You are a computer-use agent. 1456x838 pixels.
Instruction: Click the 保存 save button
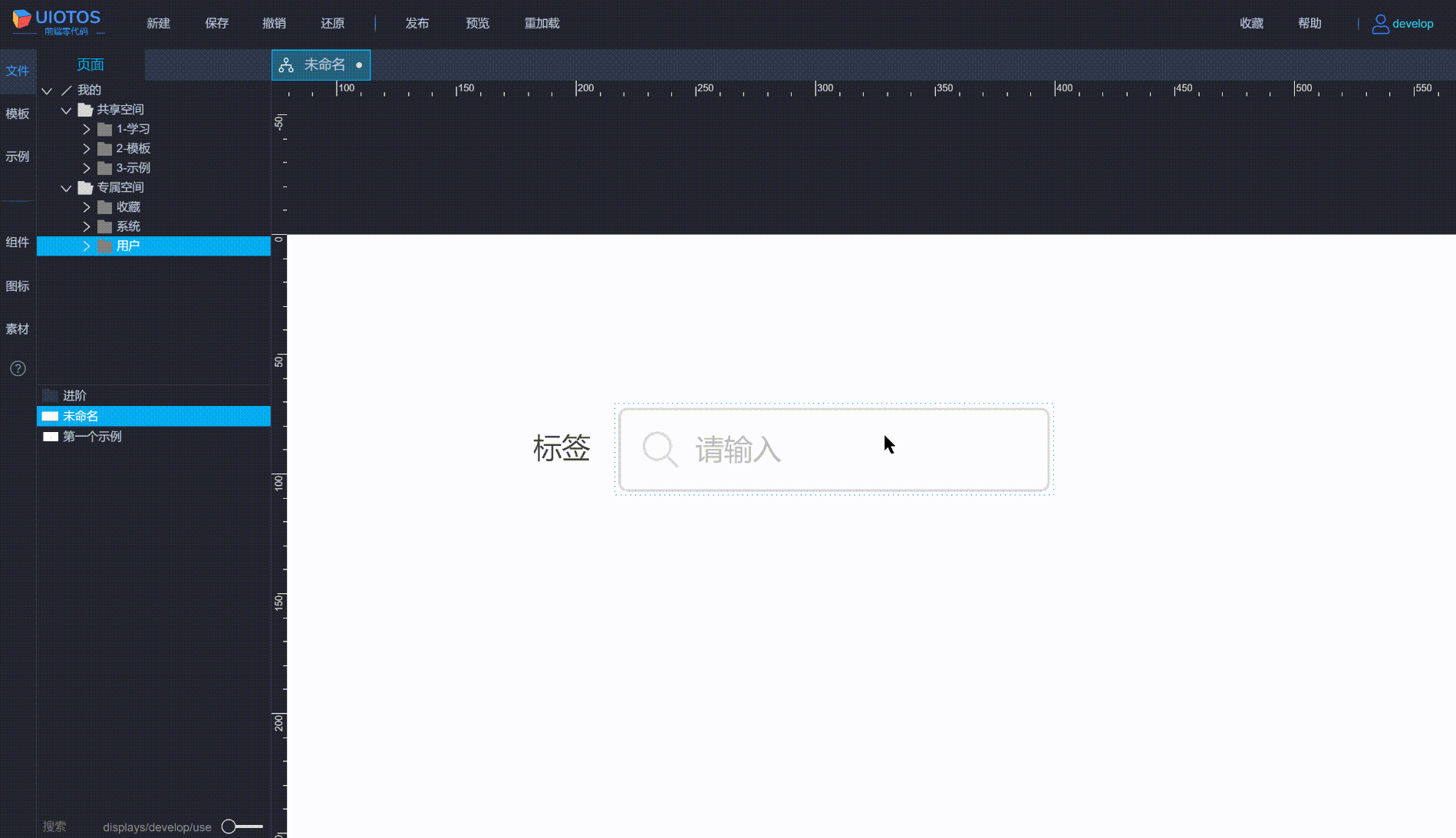216,23
